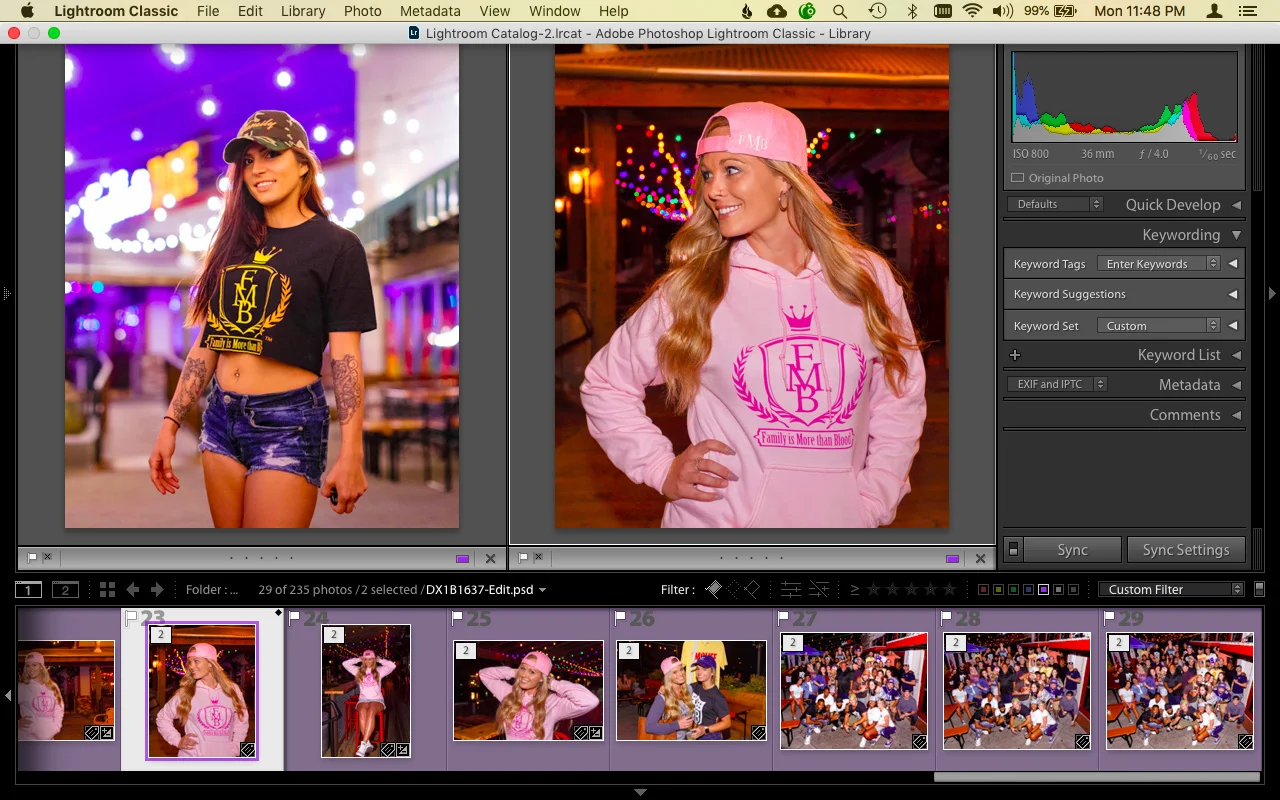Open the Window menu

554,11
